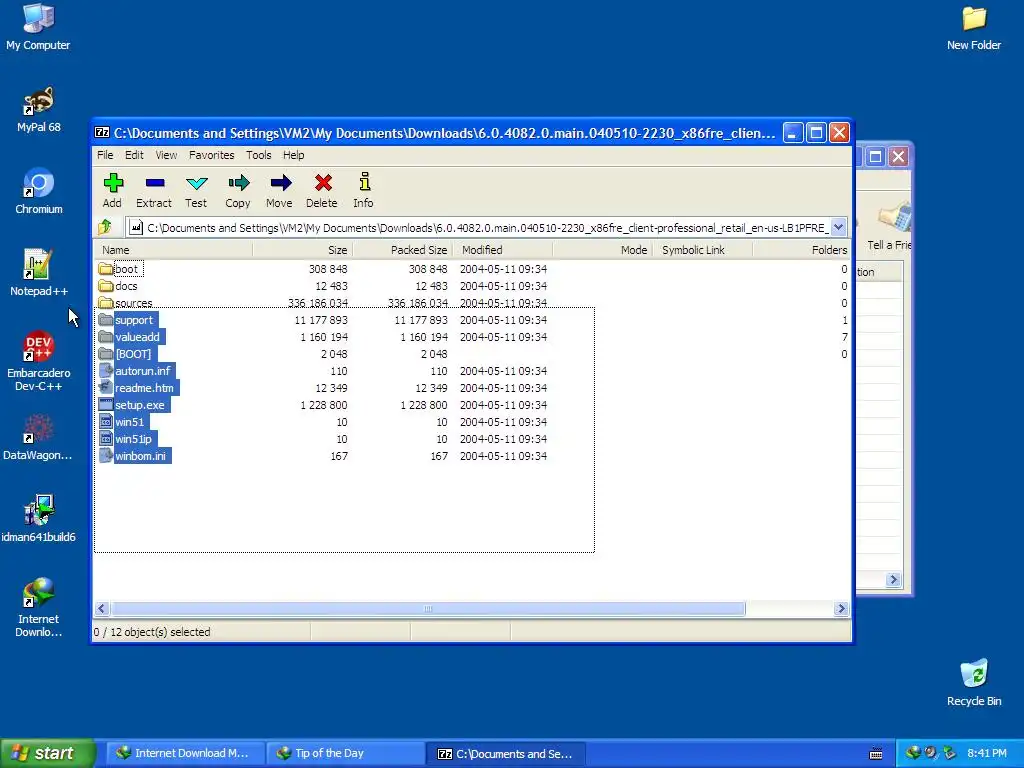Screen dimensions: 1024x768
Task: Click Tell a Friend in background window
Action: [x=889, y=226]
